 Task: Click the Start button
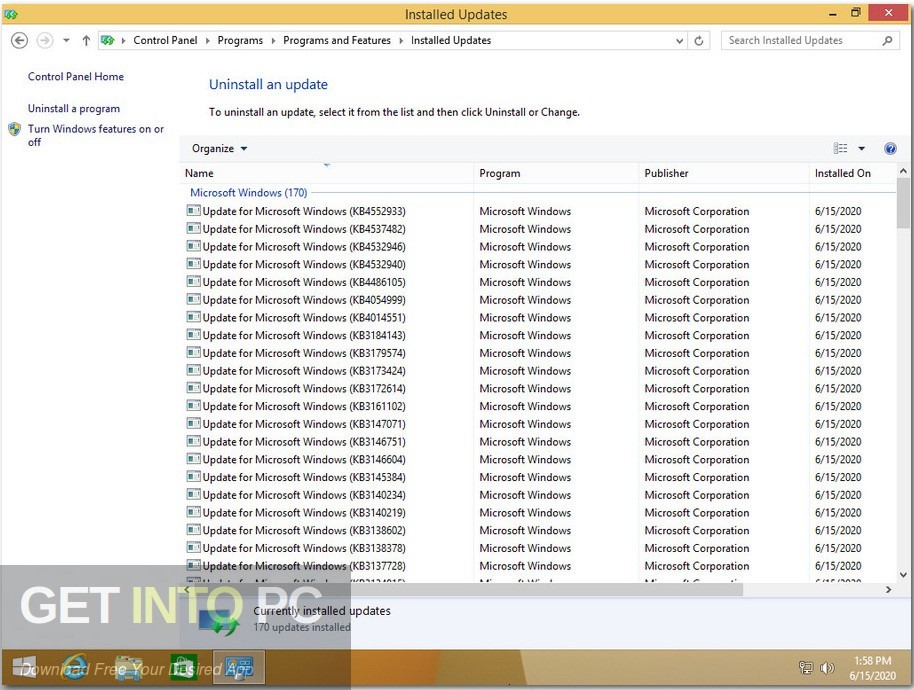click(x=22, y=667)
